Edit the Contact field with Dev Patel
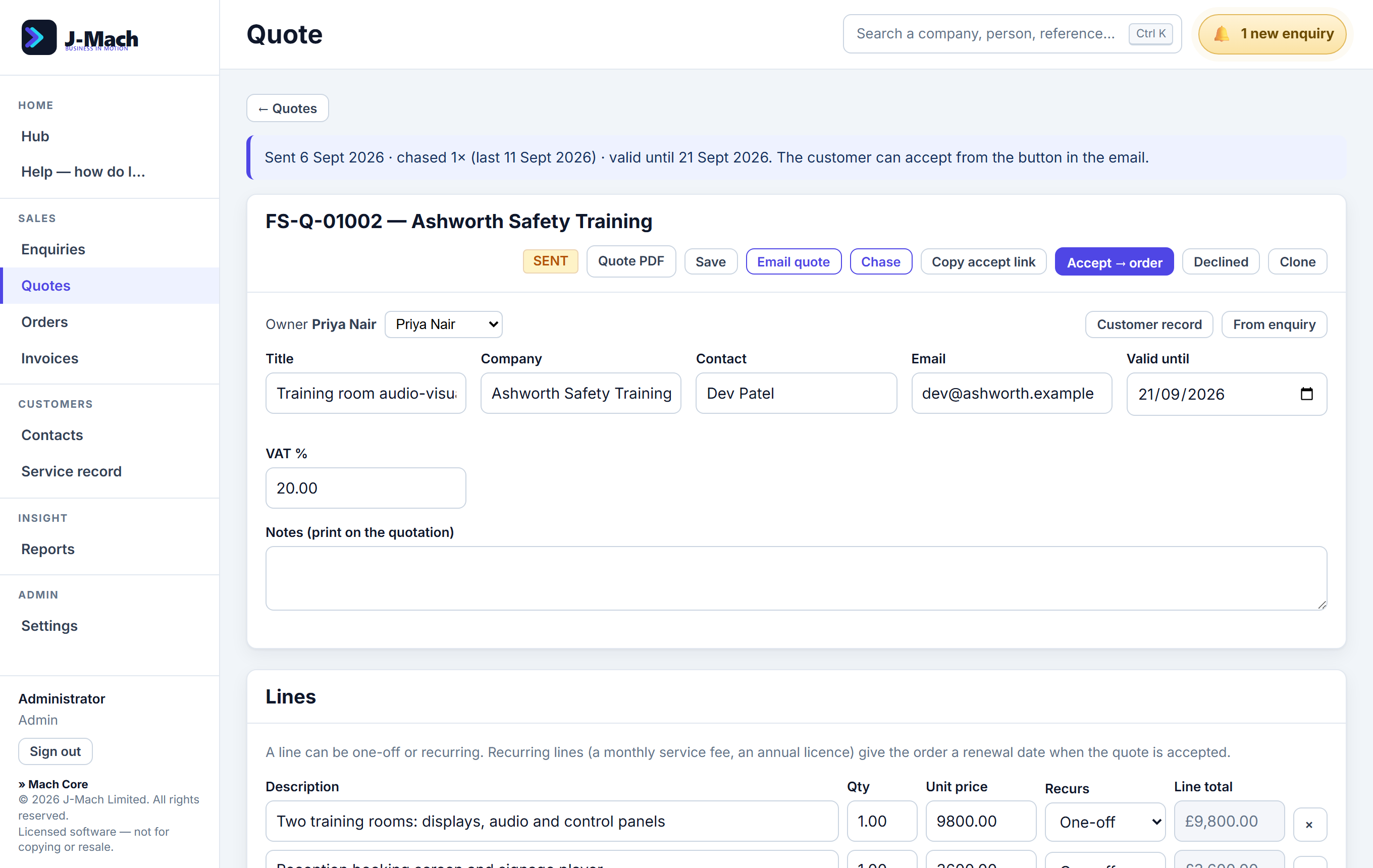The height and width of the screenshot is (868, 1373). (796, 393)
